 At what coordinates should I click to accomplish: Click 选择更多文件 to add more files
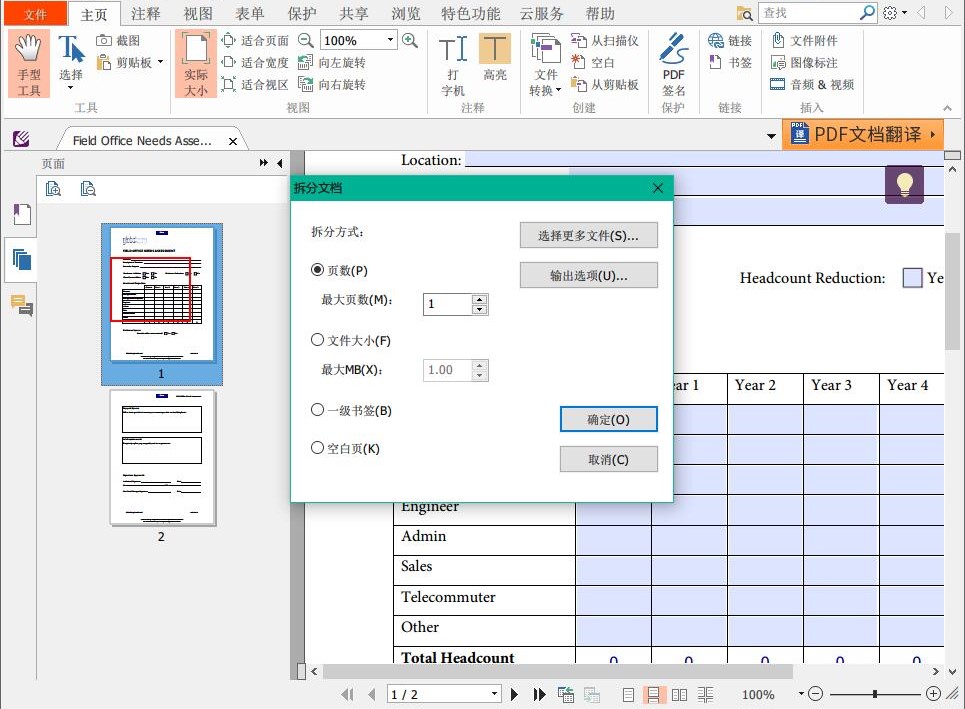(x=588, y=235)
